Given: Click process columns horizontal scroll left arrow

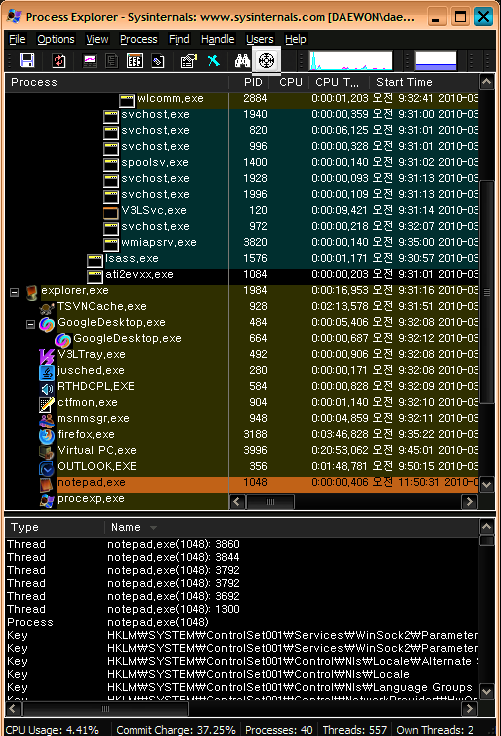Looking at the screenshot, I should click(x=237, y=501).
